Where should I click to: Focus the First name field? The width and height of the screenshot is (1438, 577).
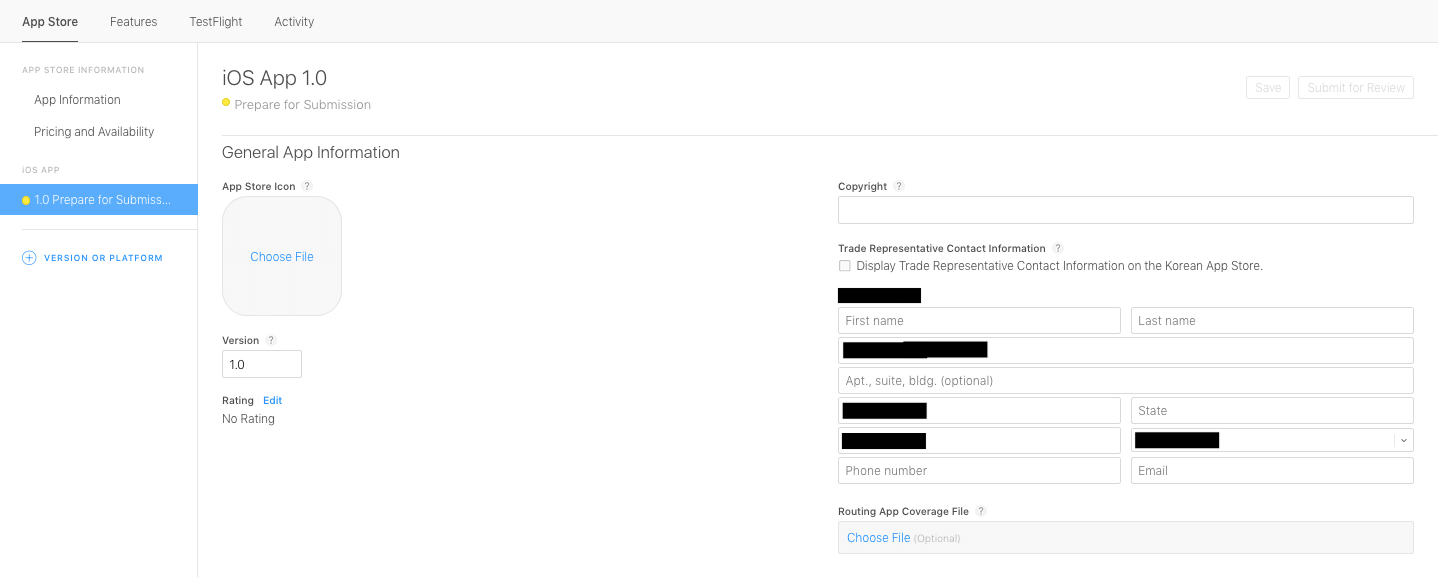pos(979,320)
